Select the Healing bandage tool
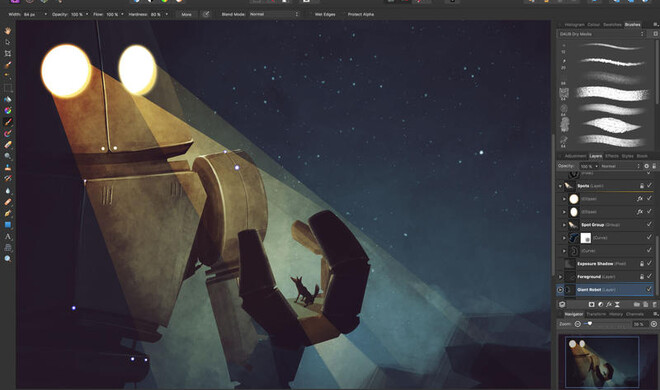The image size is (660, 390). click(x=8, y=202)
